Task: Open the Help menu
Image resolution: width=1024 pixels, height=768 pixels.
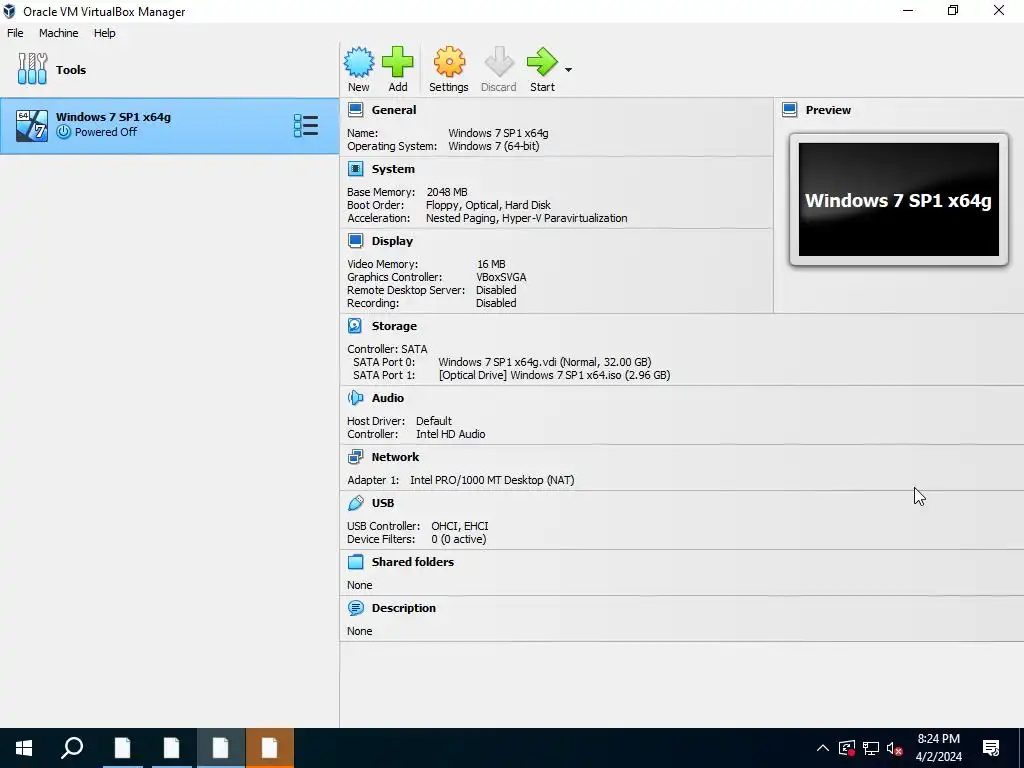Action: (x=104, y=33)
